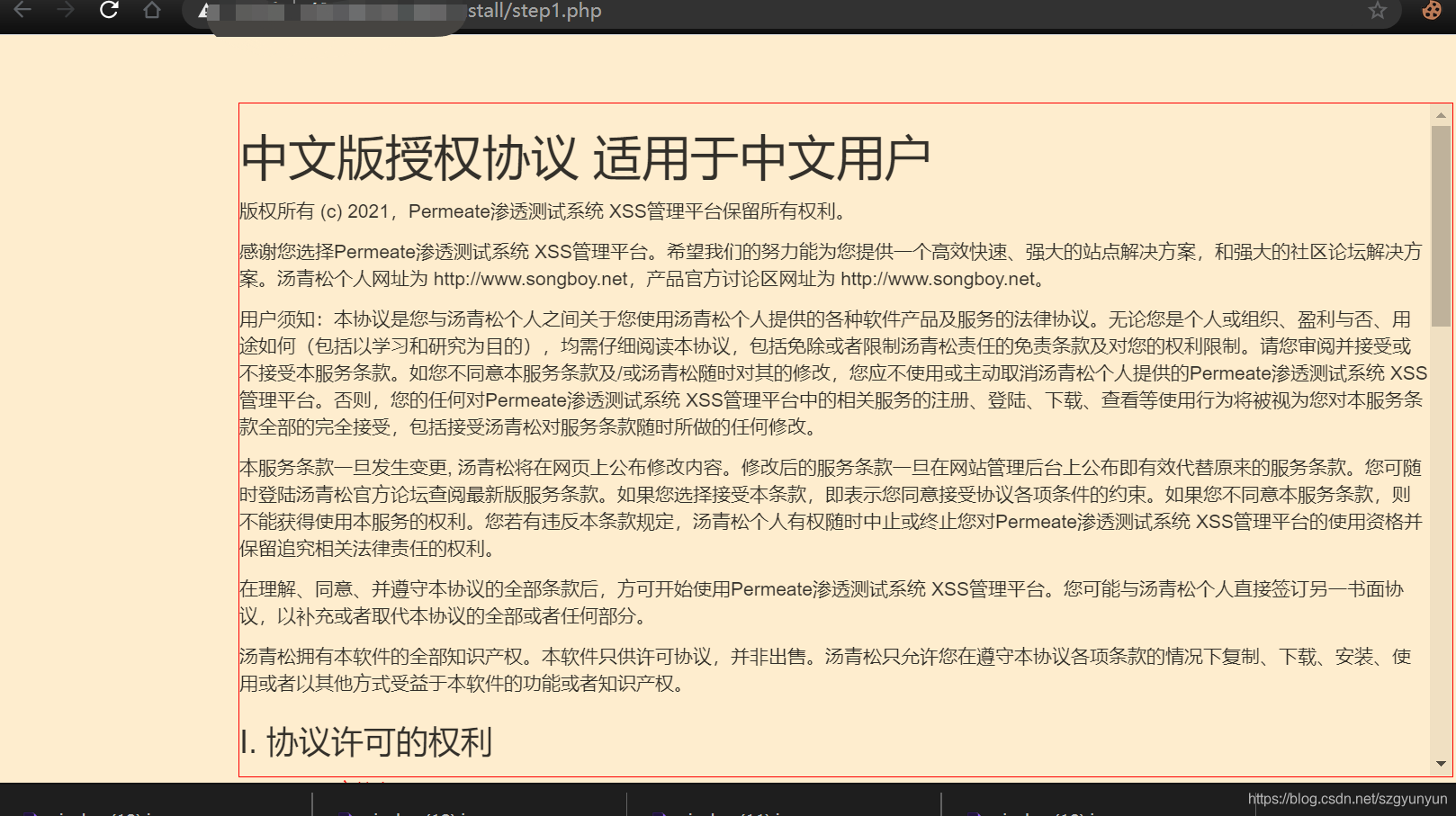This screenshot has height=816, width=1456.
Task: Bookmark this page with the star
Action: (1377, 11)
